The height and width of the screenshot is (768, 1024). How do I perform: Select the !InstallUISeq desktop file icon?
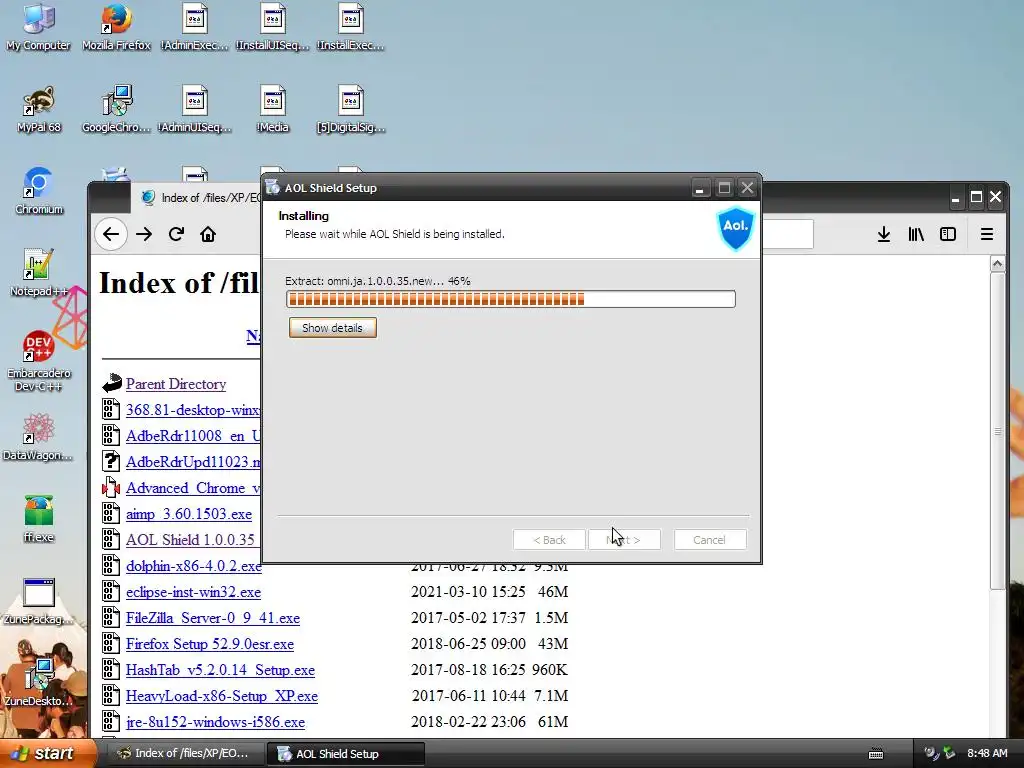(x=272, y=27)
